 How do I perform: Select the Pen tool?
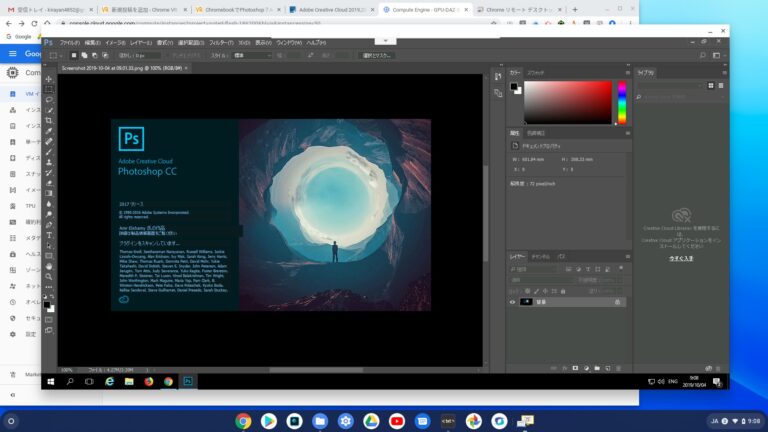pyautogui.click(x=48, y=225)
